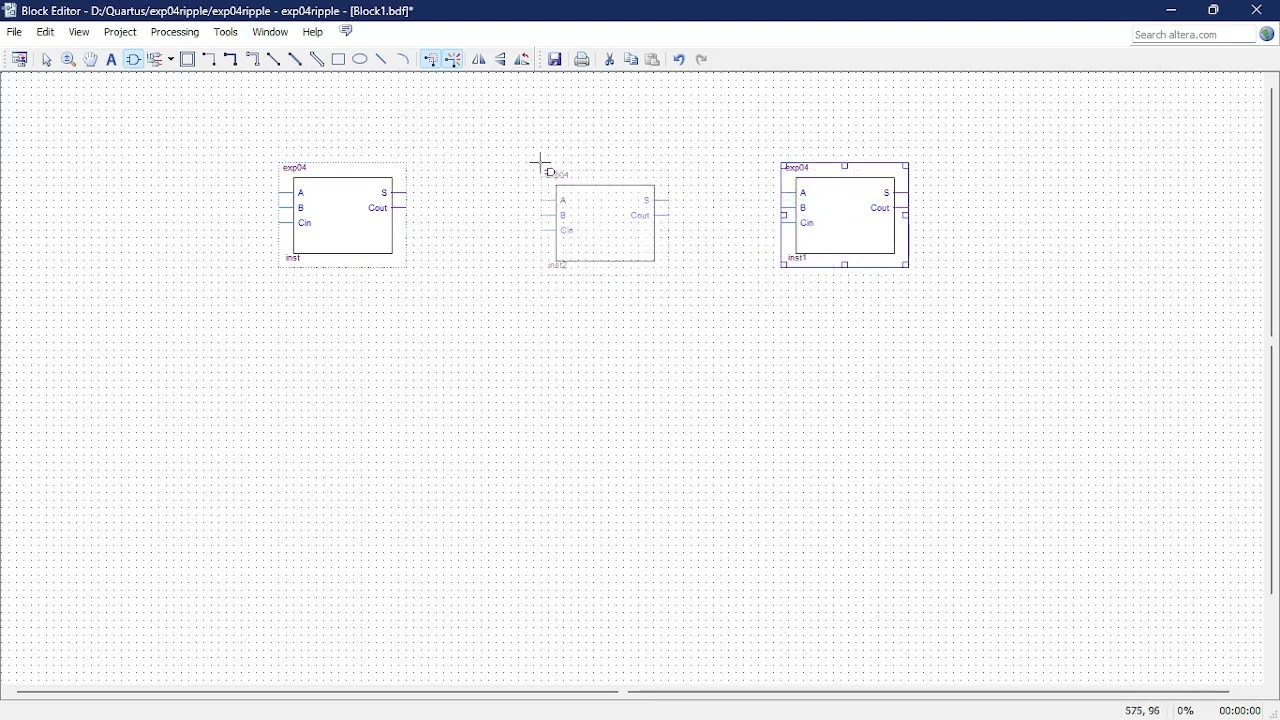Open the Tools menu

[x=226, y=32]
